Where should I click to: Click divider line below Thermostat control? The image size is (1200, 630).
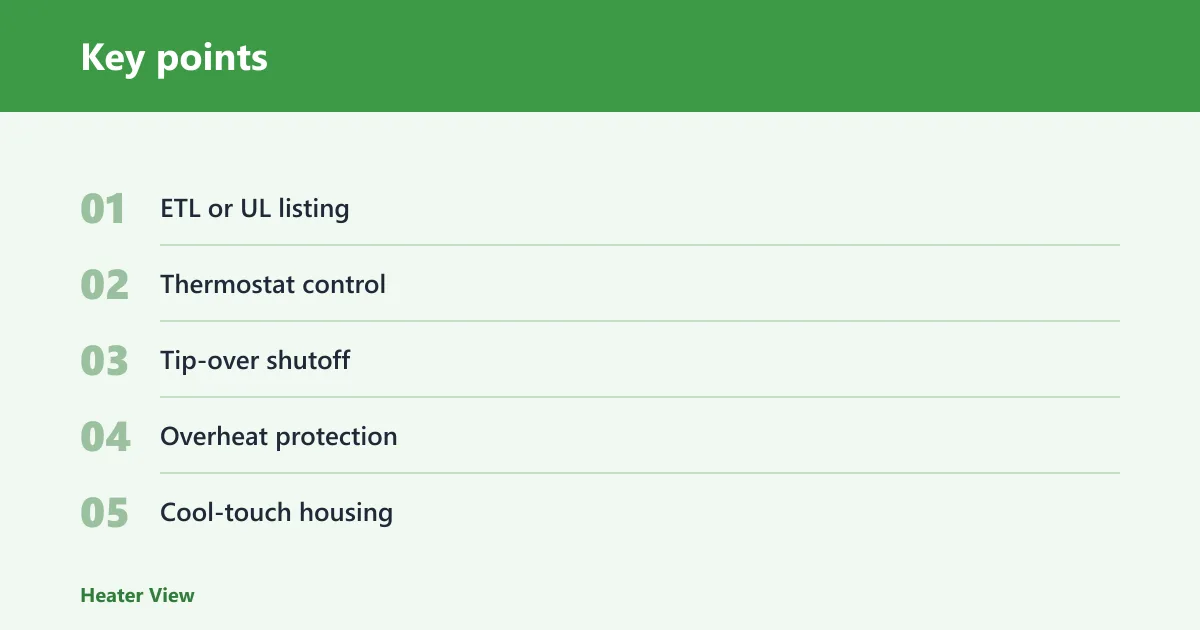[640, 321]
